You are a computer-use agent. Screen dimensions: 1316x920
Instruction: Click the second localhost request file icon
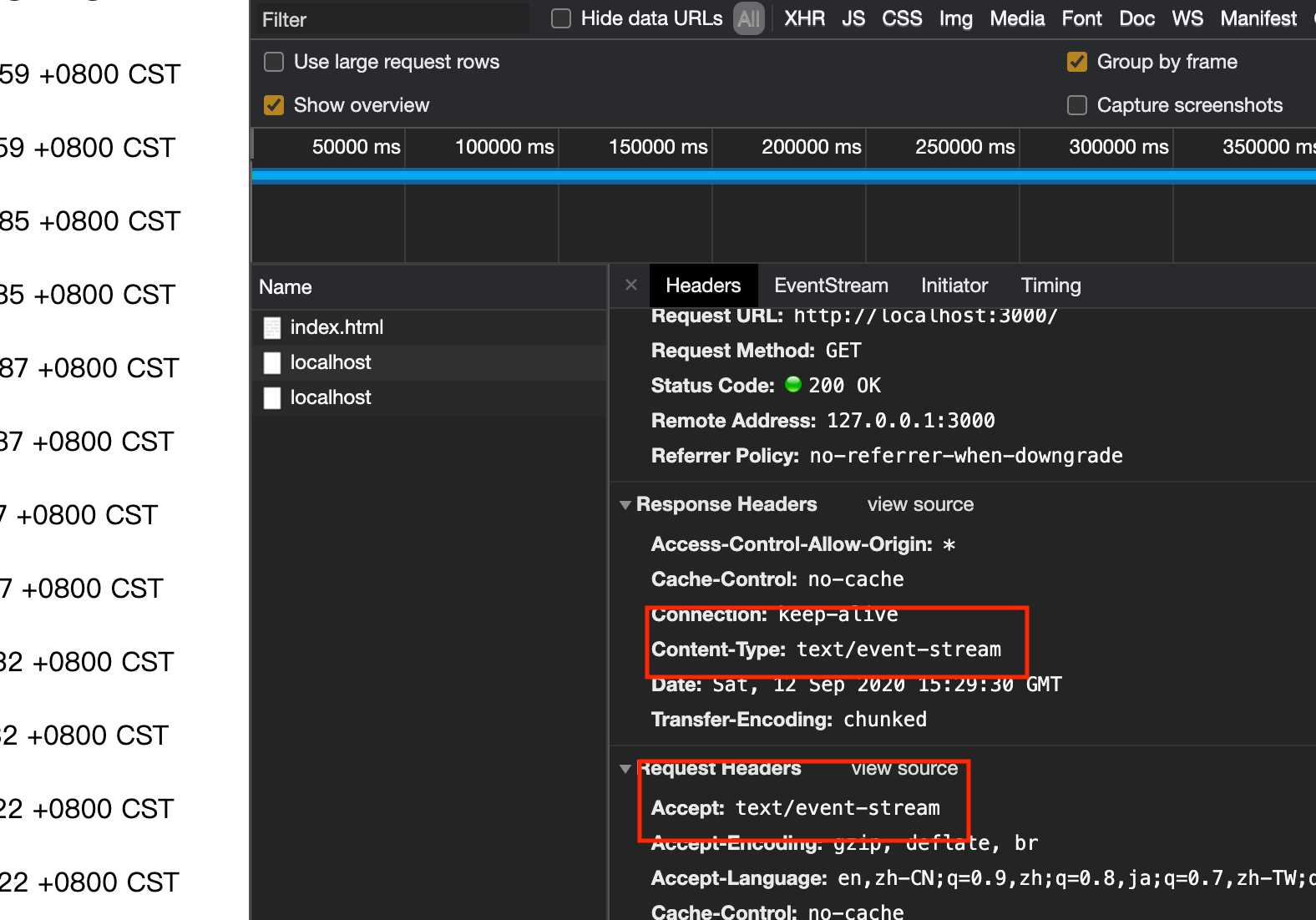(272, 398)
